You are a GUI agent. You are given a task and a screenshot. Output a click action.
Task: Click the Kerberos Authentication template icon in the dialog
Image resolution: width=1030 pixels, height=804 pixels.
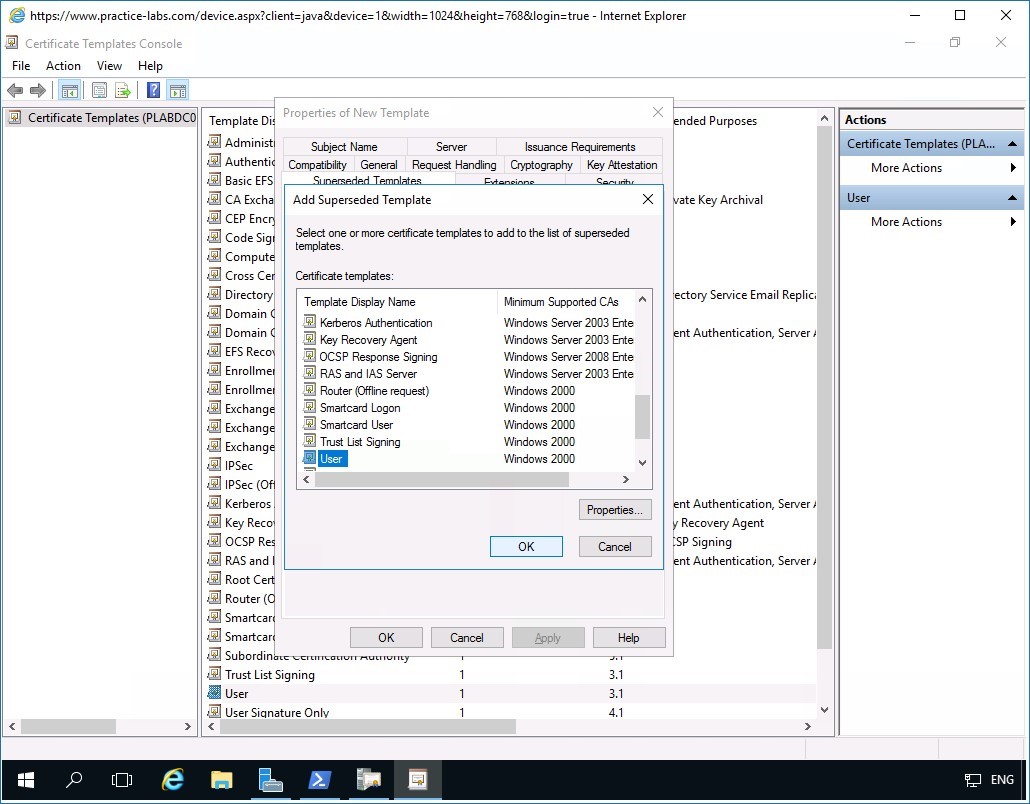click(309, 322)
